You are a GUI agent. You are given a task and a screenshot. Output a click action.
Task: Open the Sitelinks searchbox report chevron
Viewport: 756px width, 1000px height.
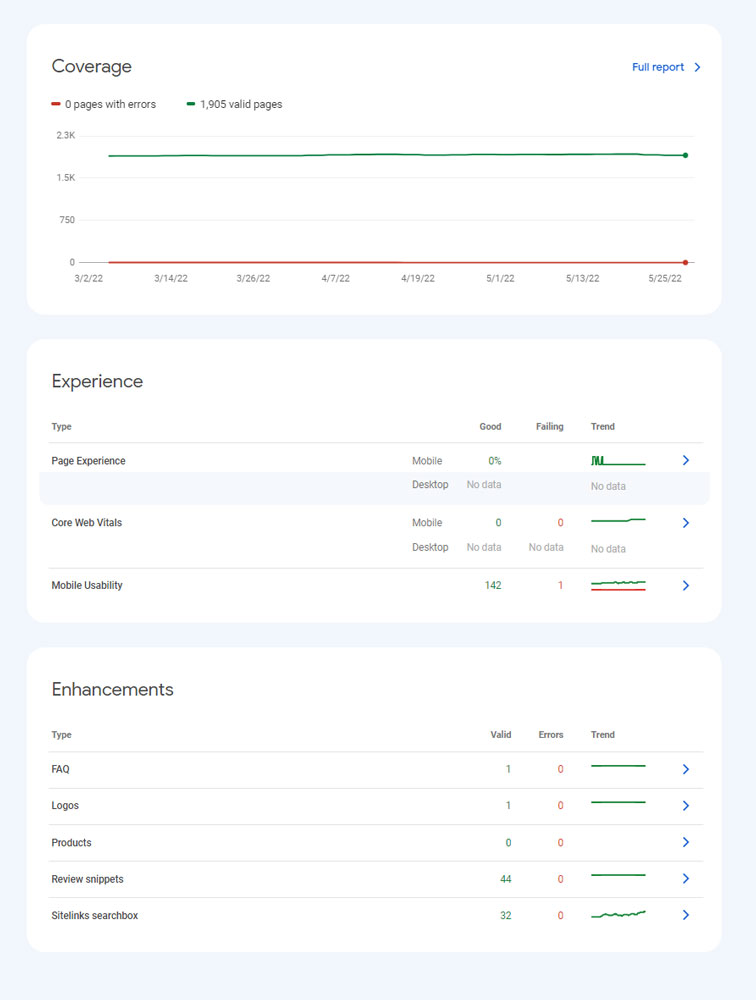[x=686, y=915]
